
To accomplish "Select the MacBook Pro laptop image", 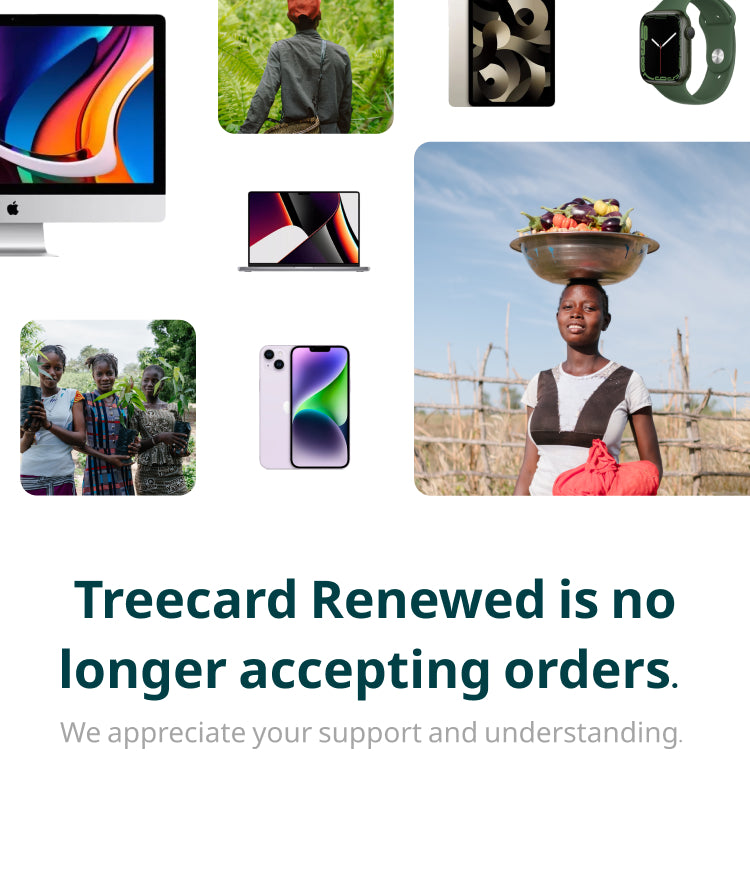I will coord(303,231).
